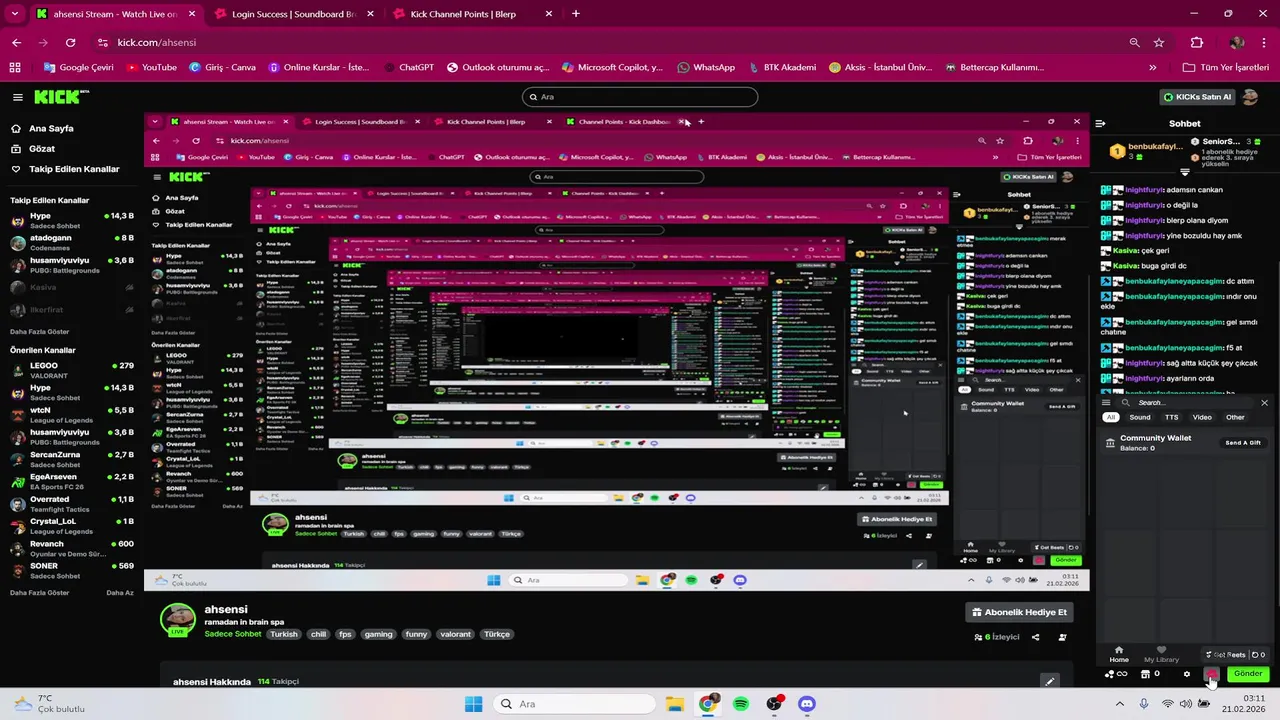
Task: Expand Daha Fazla Göster under followed channels
Action: 40,331
